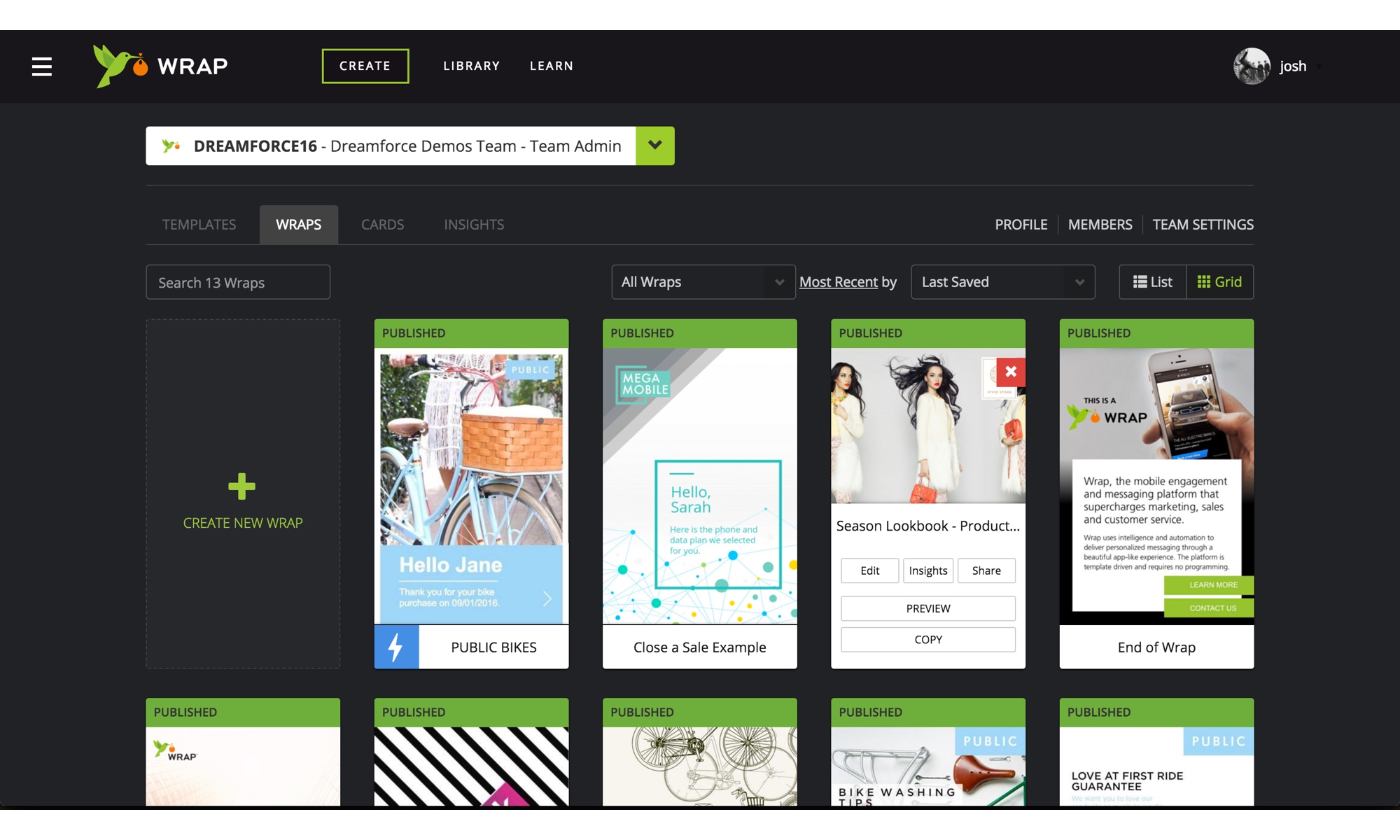
Task: Select the WRAPS tab
Action: click(299, 225)
